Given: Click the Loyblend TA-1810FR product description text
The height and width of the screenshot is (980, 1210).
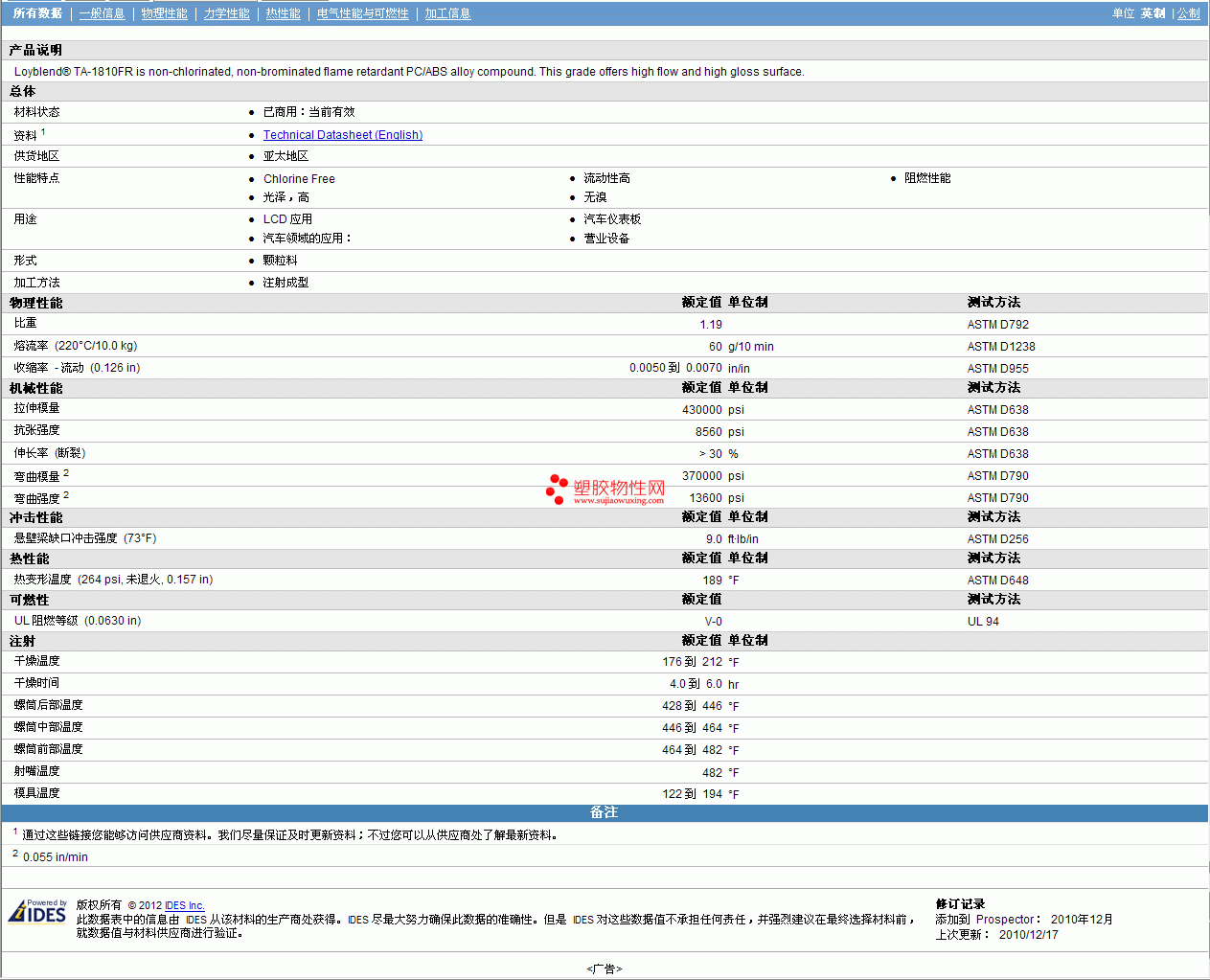Looking at the screenshot, I should (409, 72).
